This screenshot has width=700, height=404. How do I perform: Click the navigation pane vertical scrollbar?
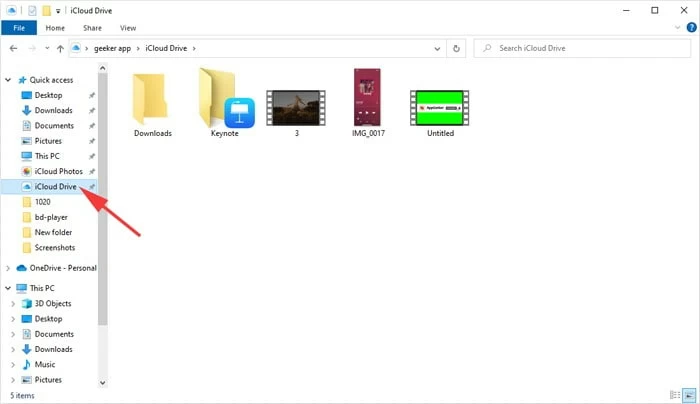point(101,200)
